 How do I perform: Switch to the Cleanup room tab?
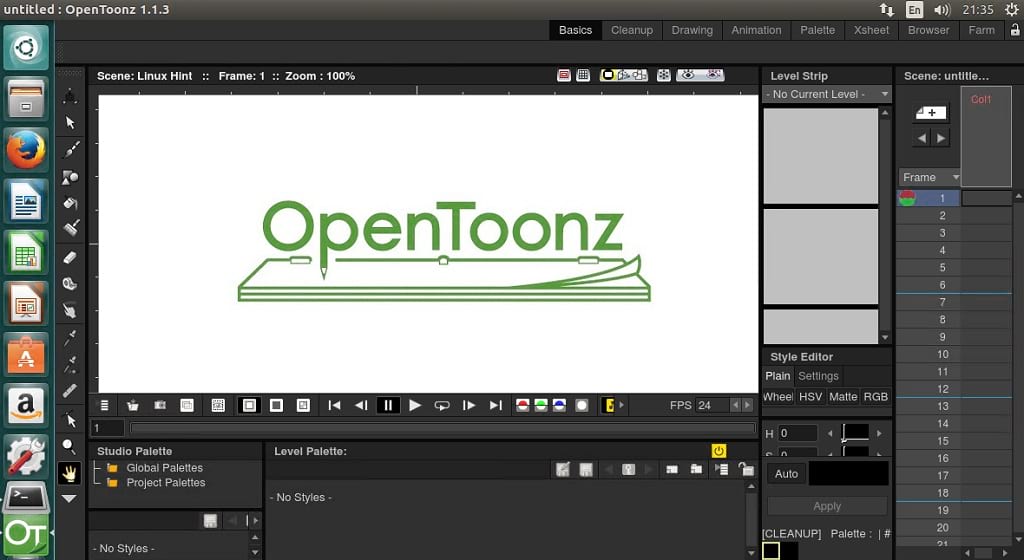point(632,30)
